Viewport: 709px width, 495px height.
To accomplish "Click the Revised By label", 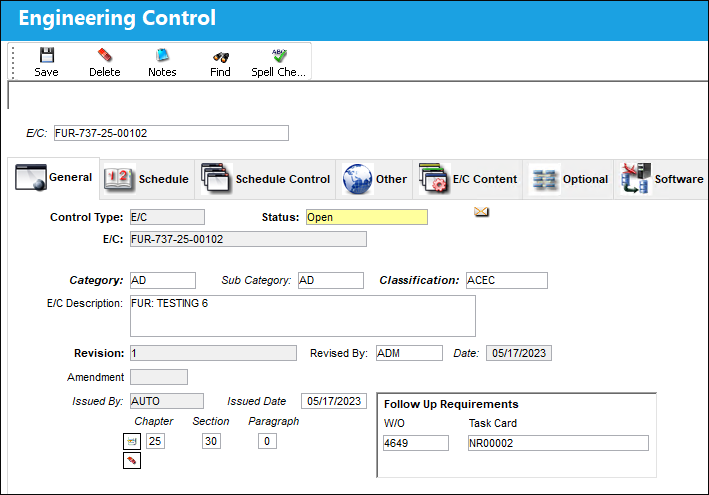I will click(339, 353).
